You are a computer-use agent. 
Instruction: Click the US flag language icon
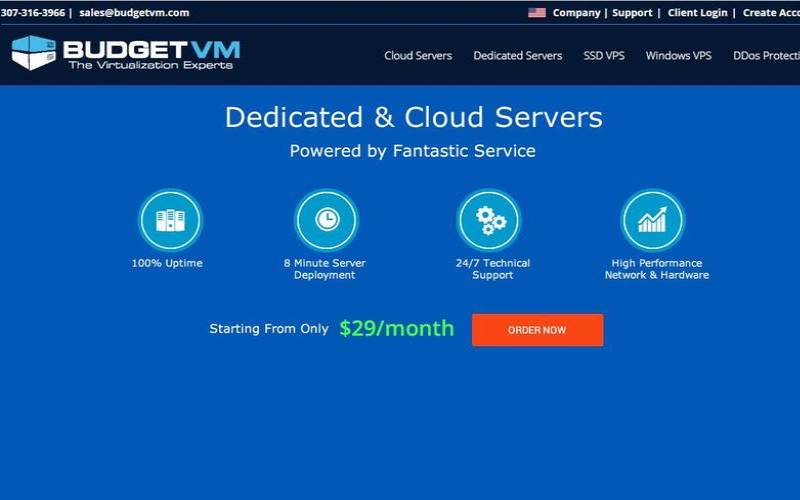coord(537,13)
